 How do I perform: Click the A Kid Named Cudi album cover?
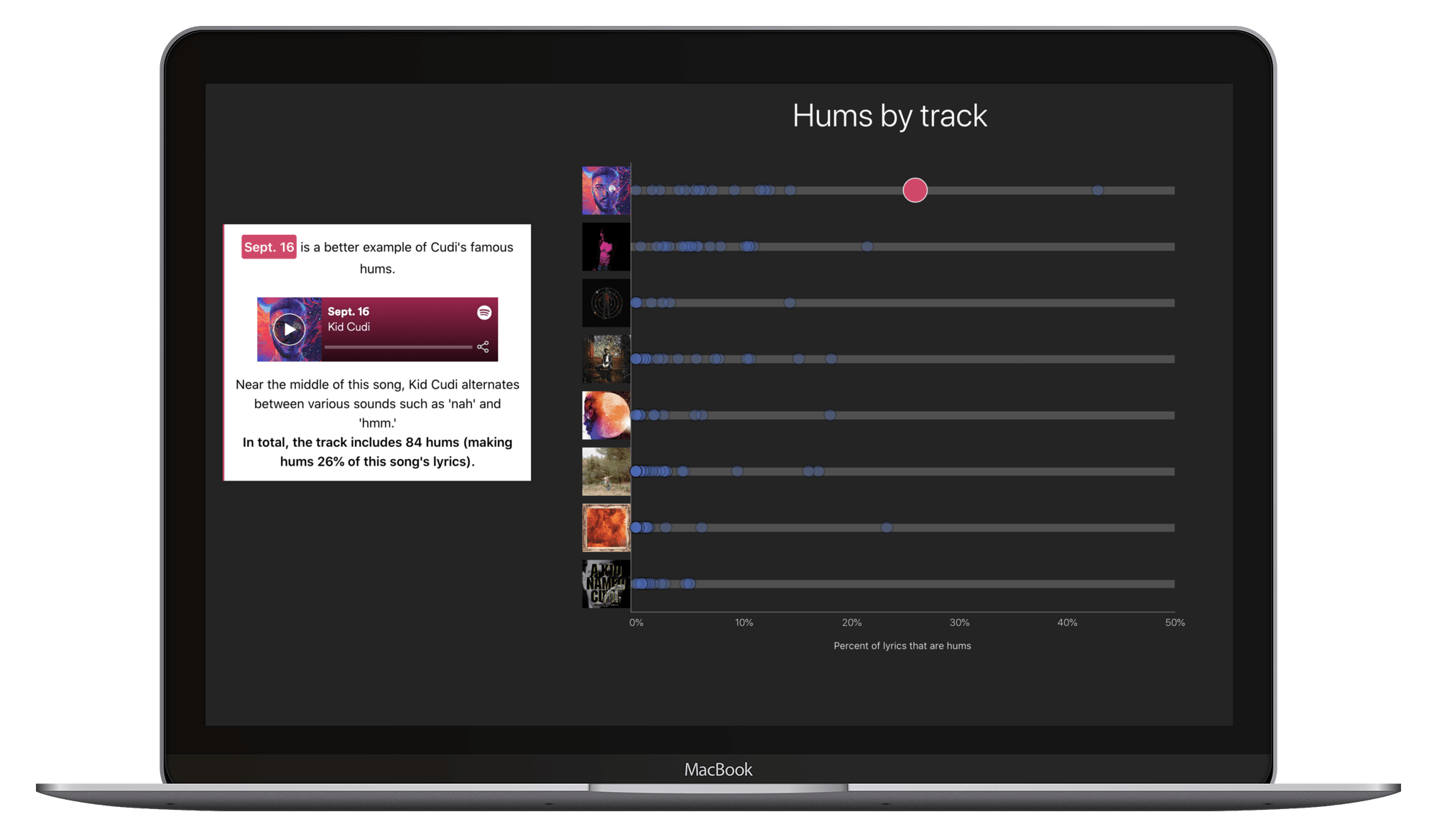click(x=606, y=583)
